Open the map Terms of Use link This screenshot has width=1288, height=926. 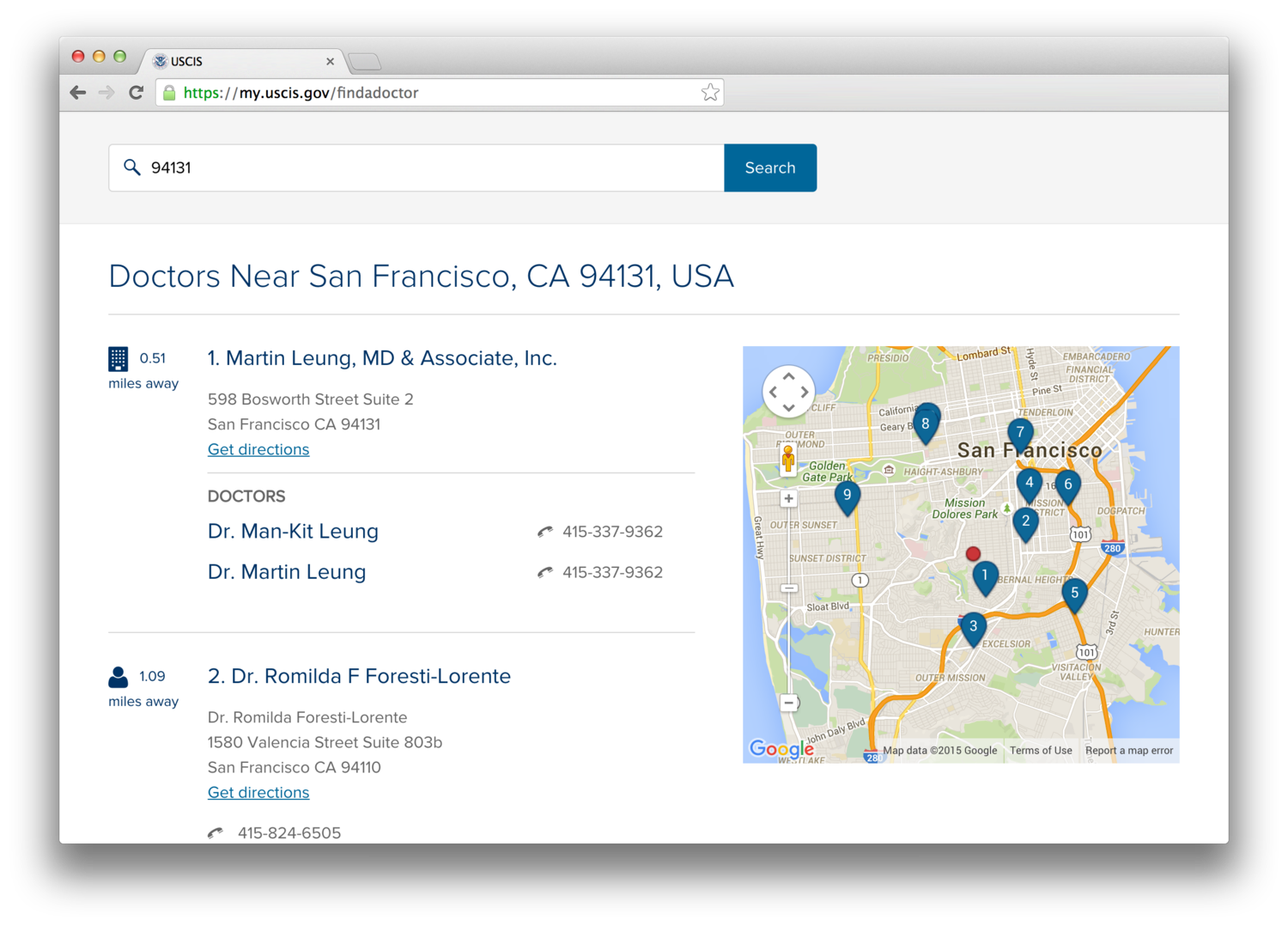coord(1041,751)
